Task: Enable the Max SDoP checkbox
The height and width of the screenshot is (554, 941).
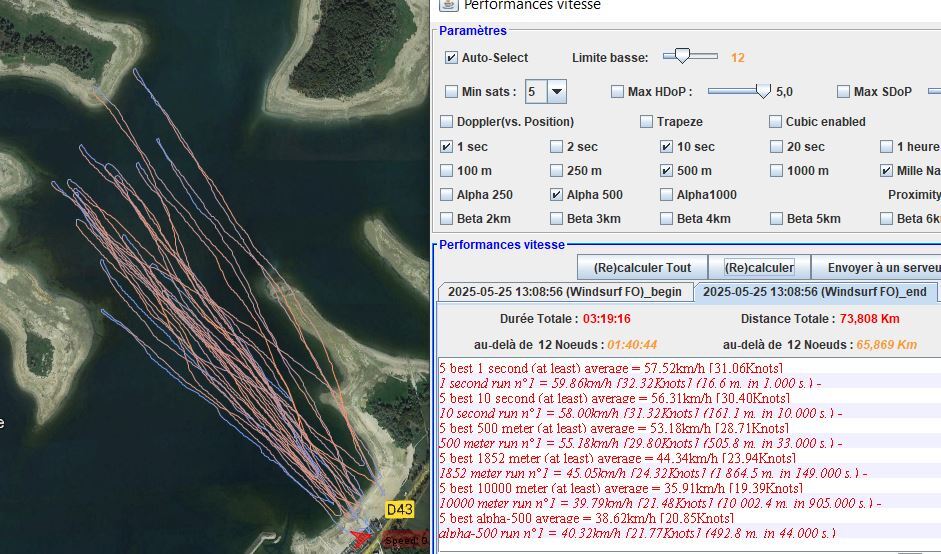Action: (843, 91)
